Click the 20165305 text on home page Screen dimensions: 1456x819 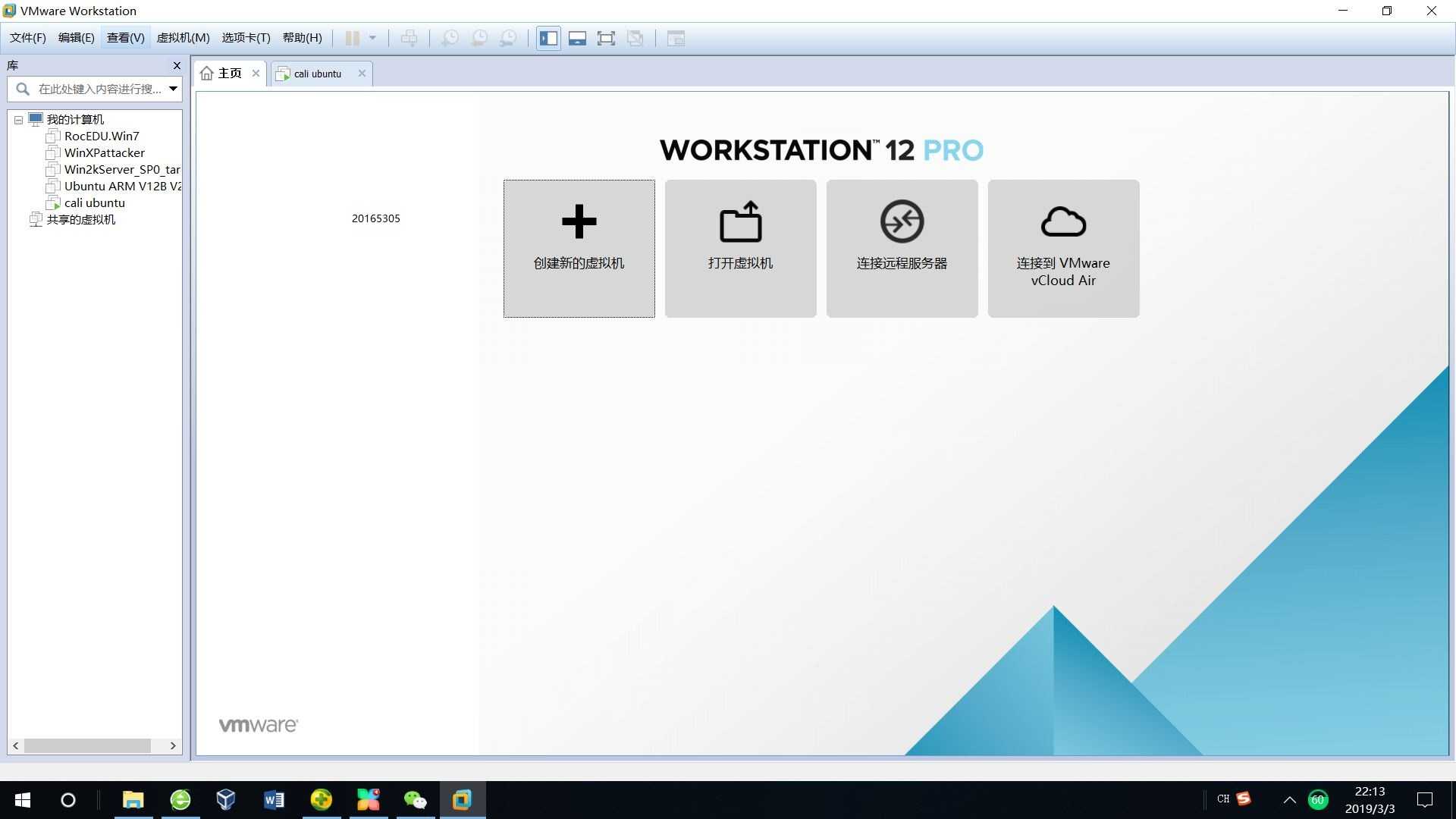(x=375, y=218)
